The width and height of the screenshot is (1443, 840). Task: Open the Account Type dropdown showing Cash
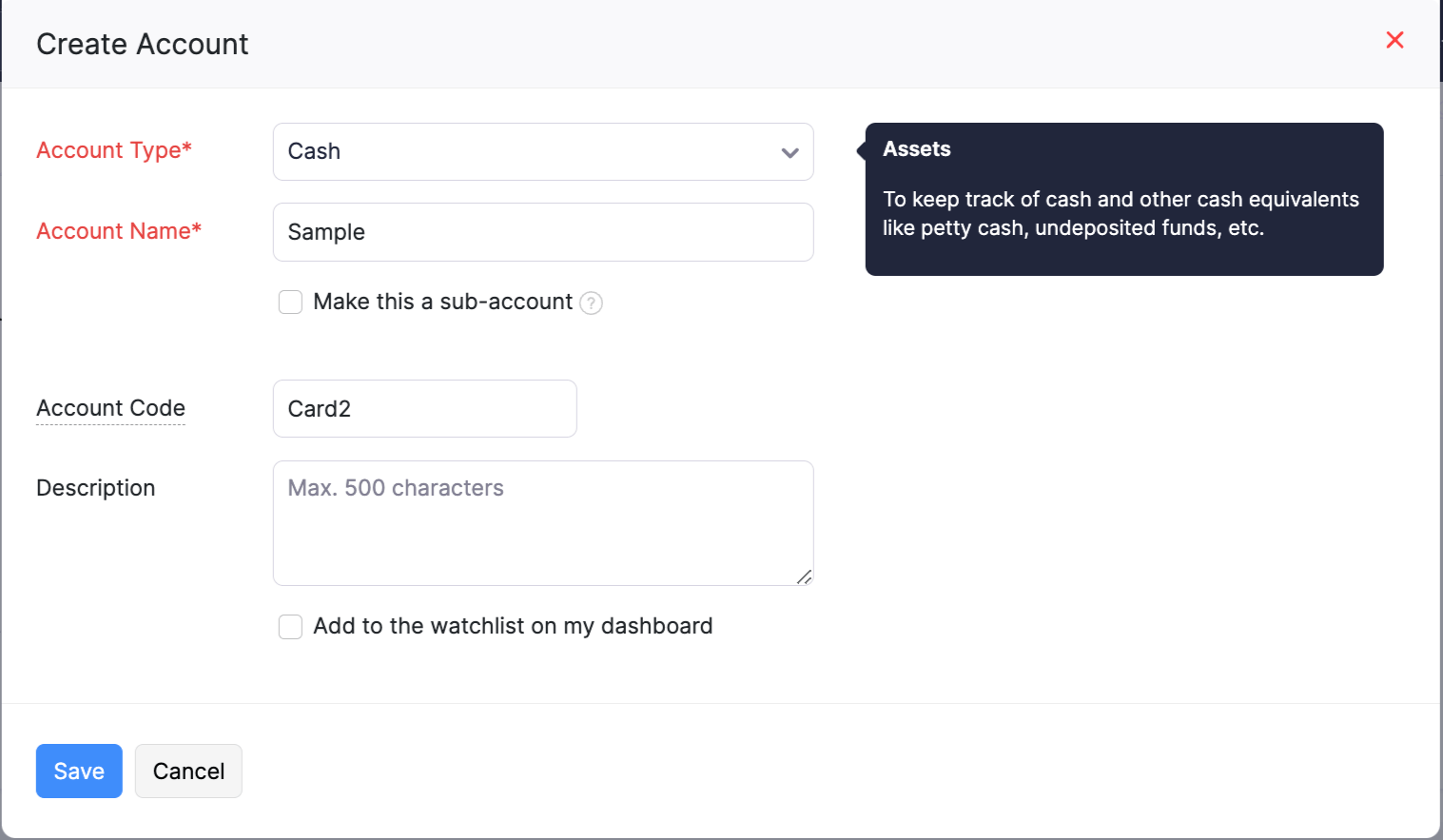click(533, 152)
